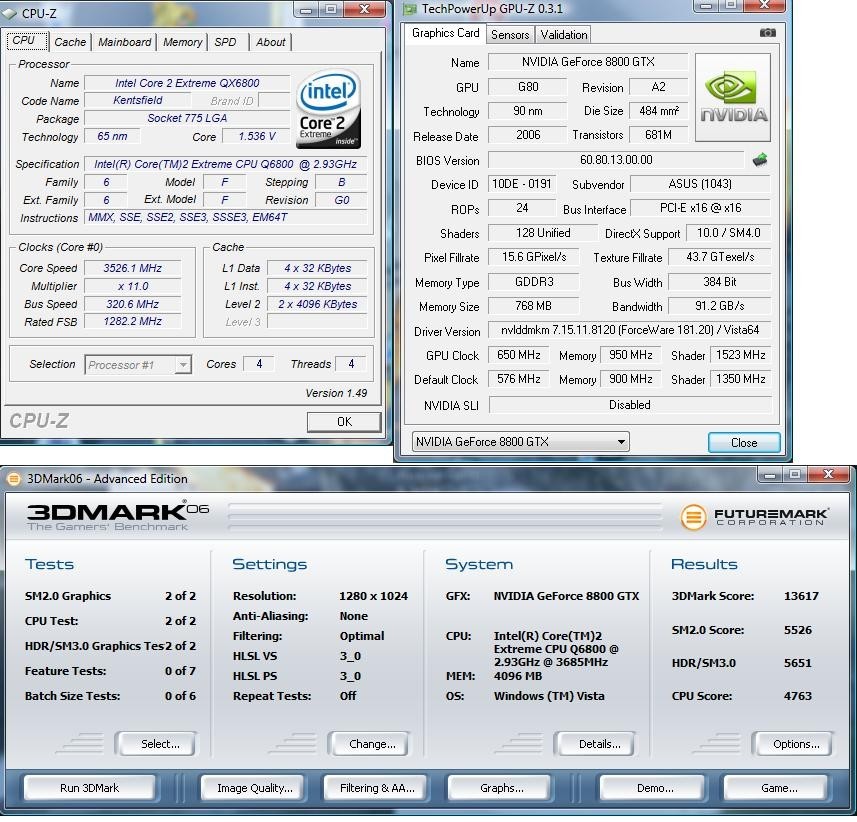Click the CPU Name field Intel Core 2 Extreme QX6800
The height and width of the screenshot is (822, 857).
187,83
